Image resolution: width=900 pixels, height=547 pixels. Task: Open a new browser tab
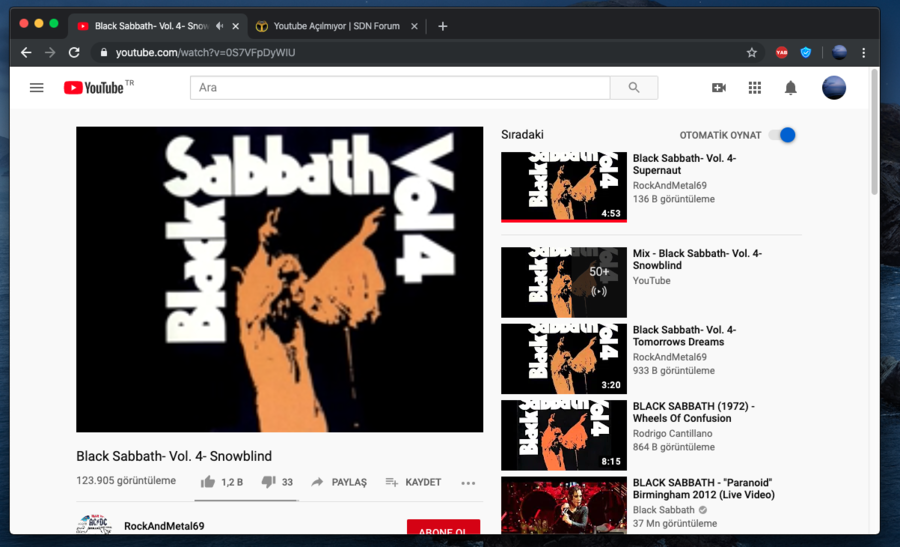443,26
